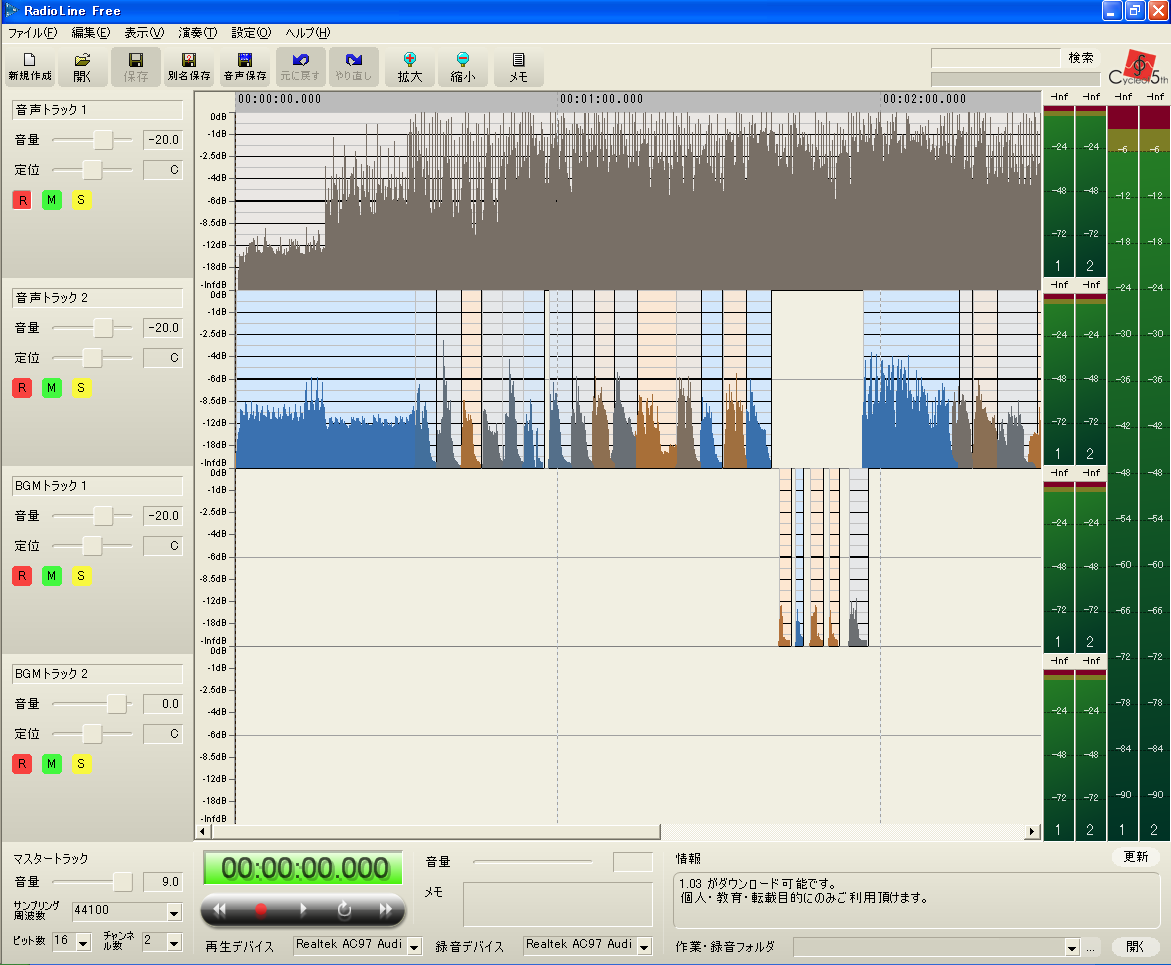This screenshot has width=1171, height=965.
Task: Click the Cycle of 5th logo
Action: coord(1138,68)
